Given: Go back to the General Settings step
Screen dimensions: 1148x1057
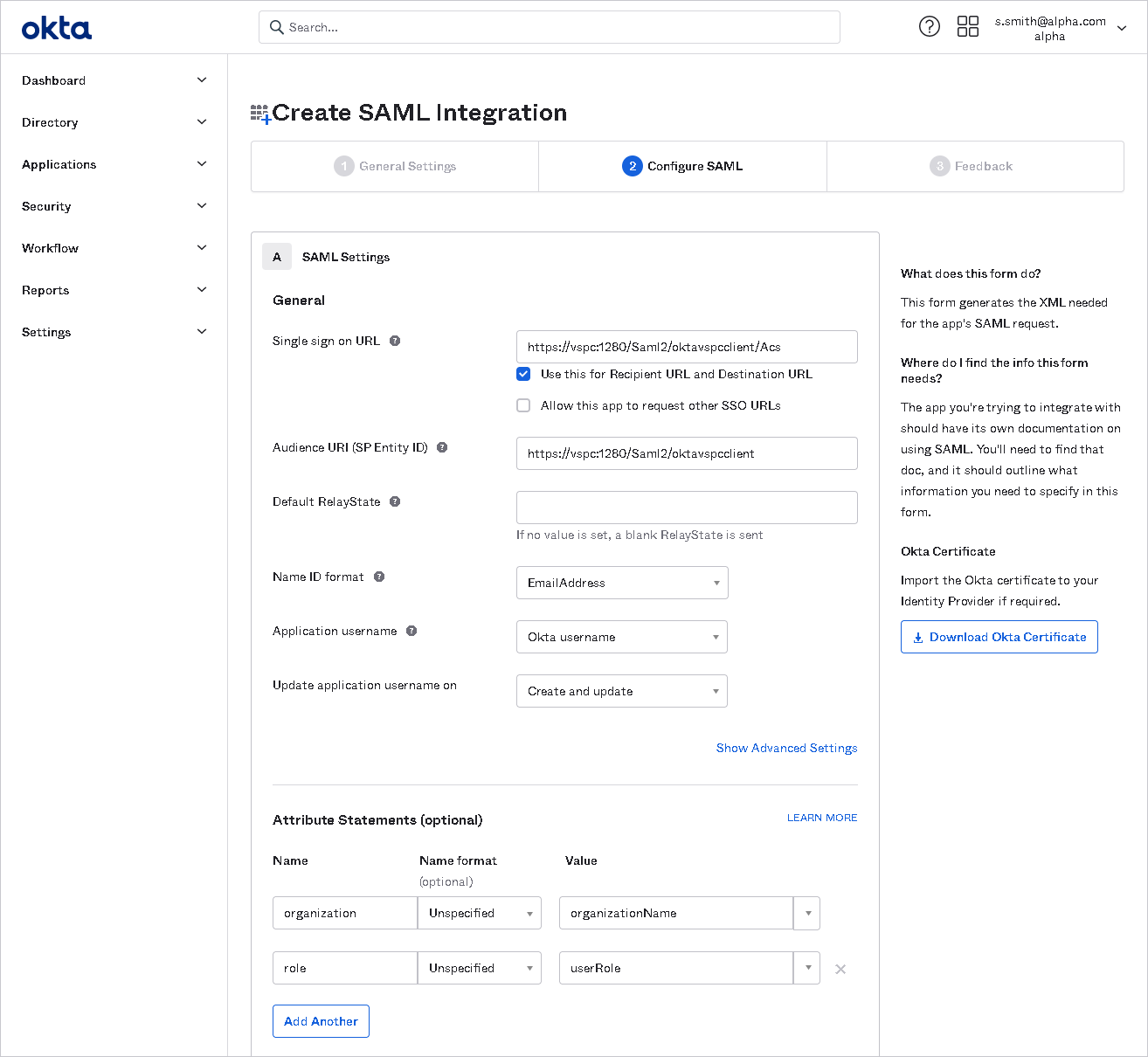Looking at the screenshot, I should 395,166.
